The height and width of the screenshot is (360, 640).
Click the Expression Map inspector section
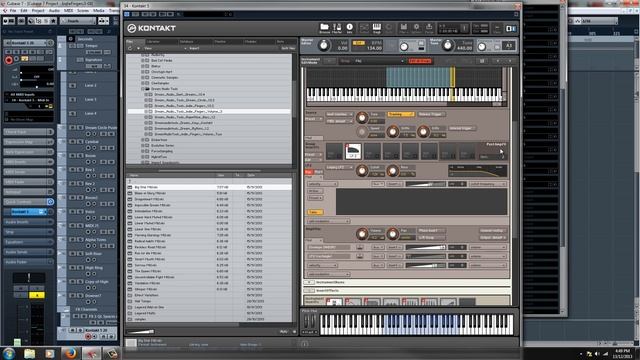(29, 142)
